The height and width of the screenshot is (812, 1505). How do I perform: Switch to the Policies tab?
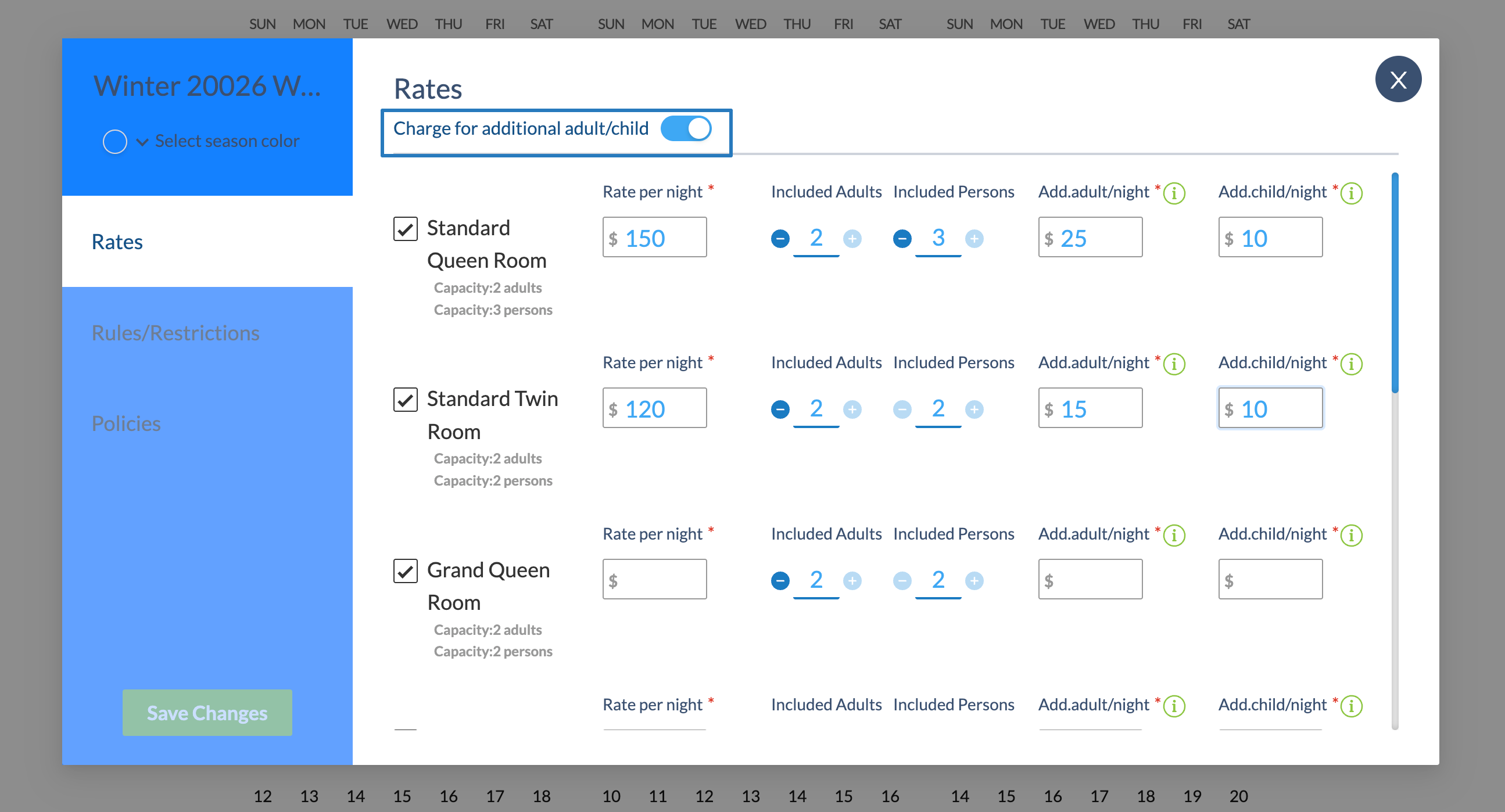pyautogui.click(x=126, y=423)
